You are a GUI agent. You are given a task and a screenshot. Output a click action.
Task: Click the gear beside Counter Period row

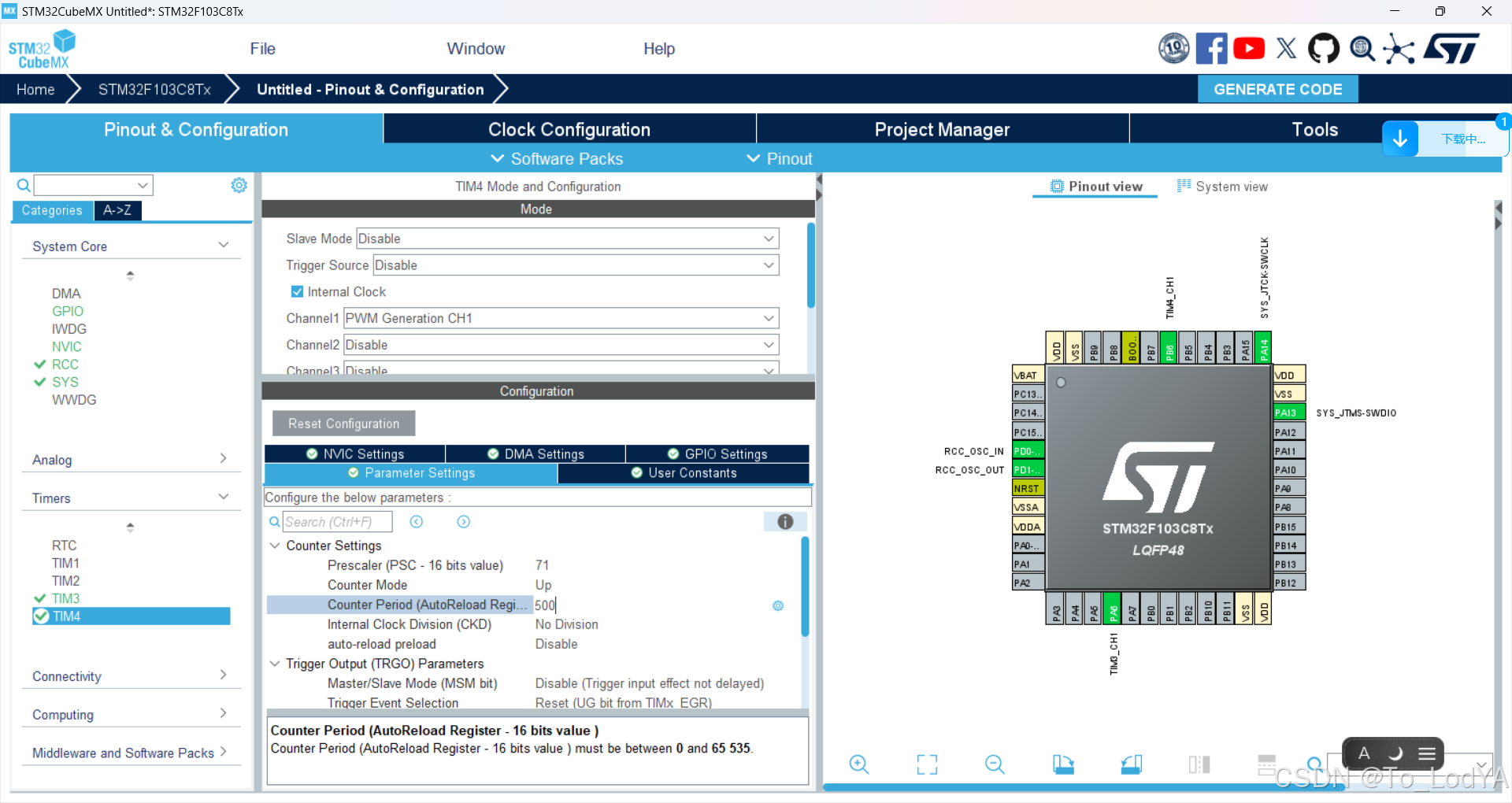coord(778,605)
